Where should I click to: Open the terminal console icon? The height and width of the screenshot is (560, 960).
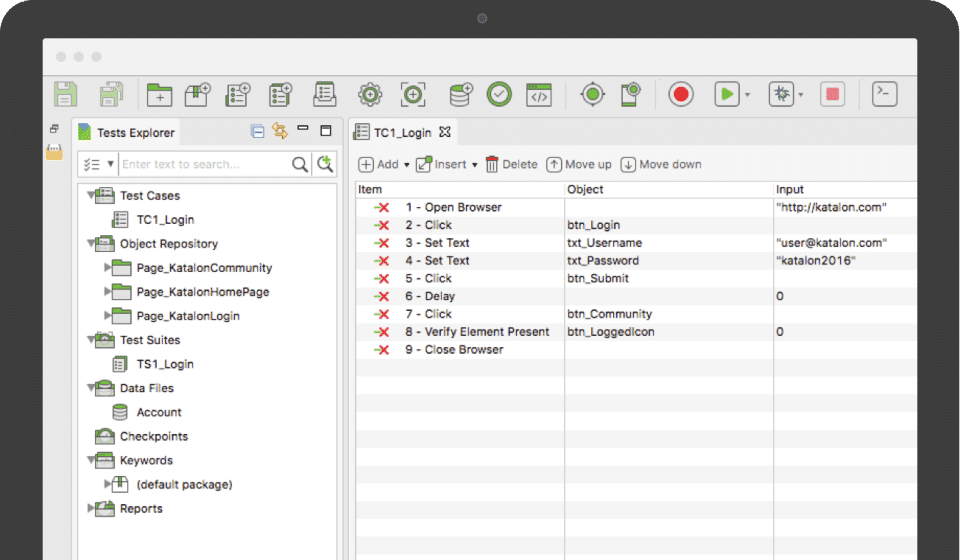pos(884,94)
